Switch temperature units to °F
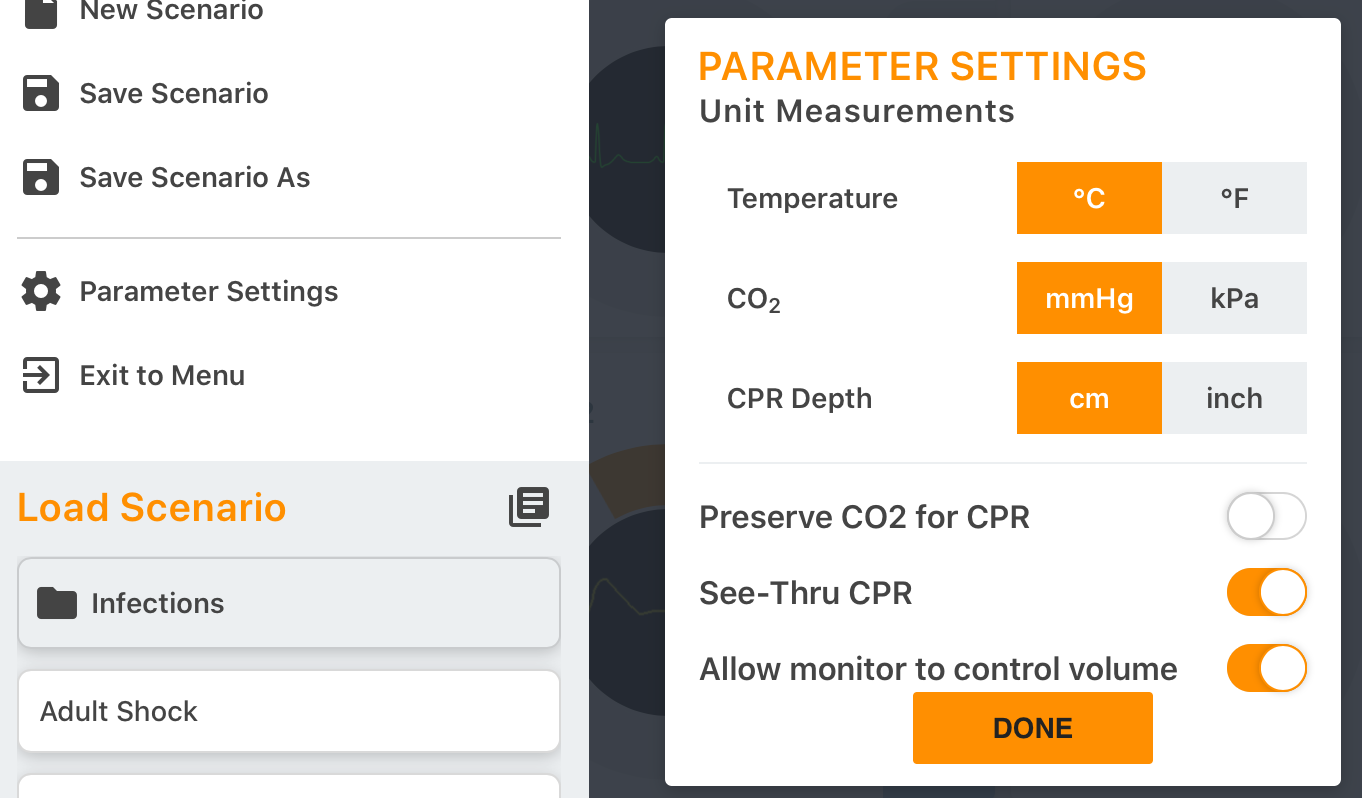Screen dimensions: 1362x798 1234,198
